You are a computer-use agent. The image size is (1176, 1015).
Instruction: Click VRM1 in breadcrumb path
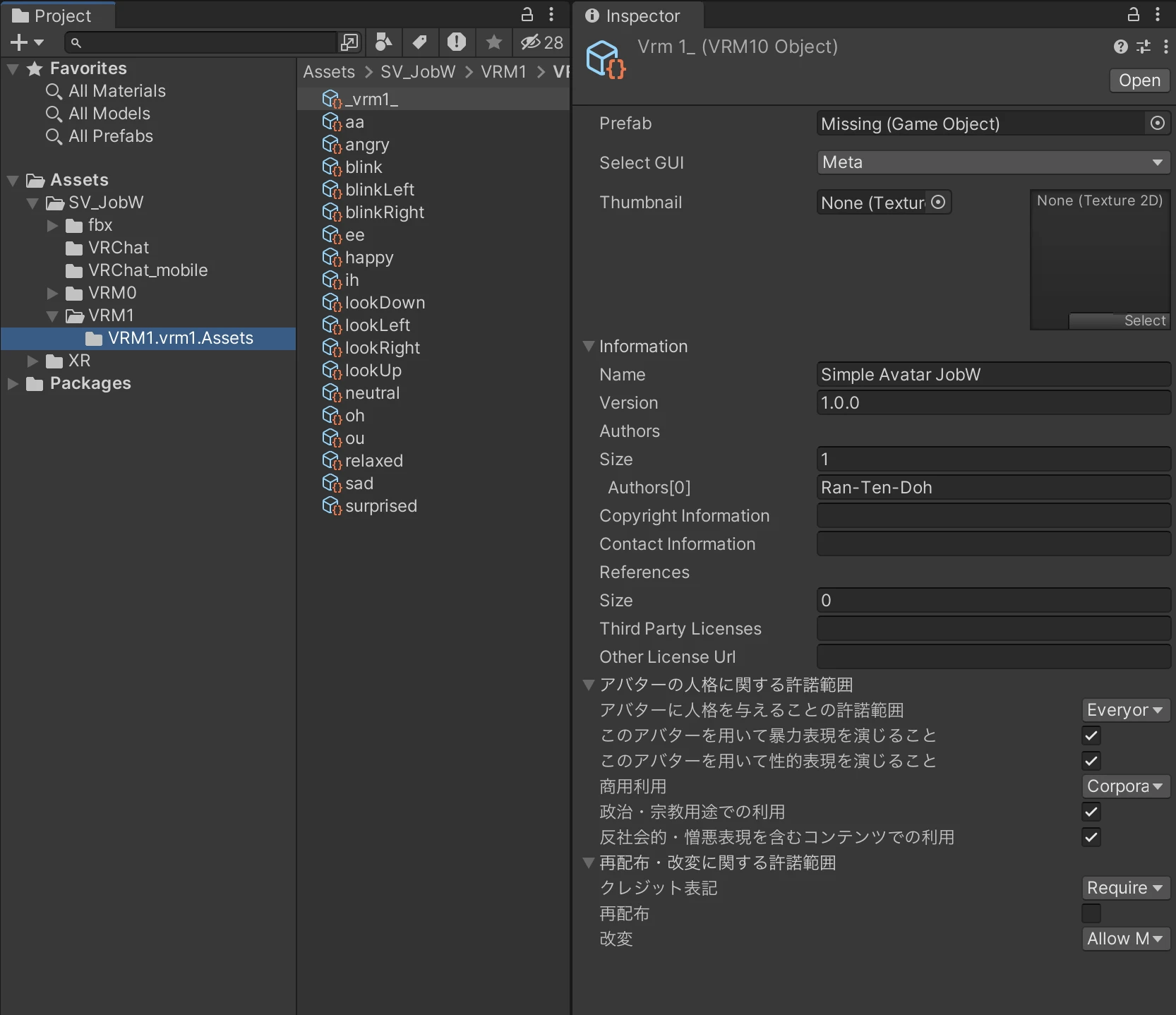[x=503, y=72]
